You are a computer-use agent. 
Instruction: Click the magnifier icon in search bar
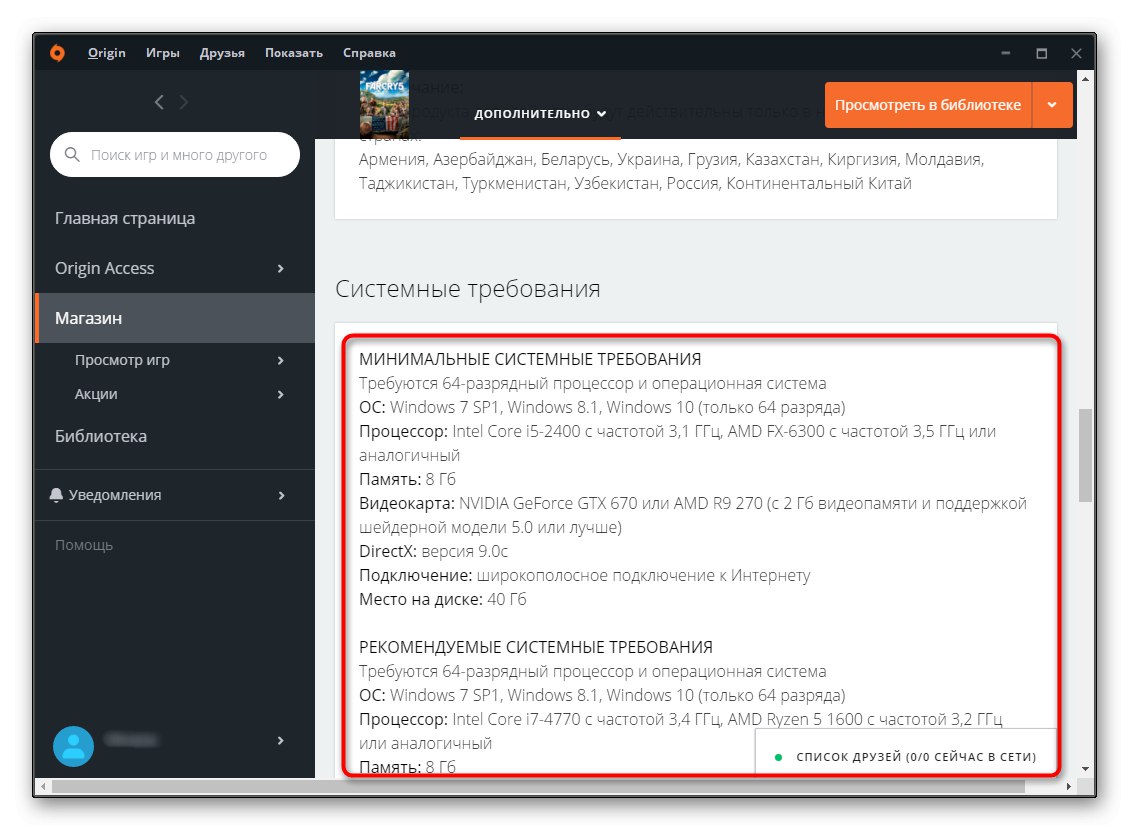(71, 154)
